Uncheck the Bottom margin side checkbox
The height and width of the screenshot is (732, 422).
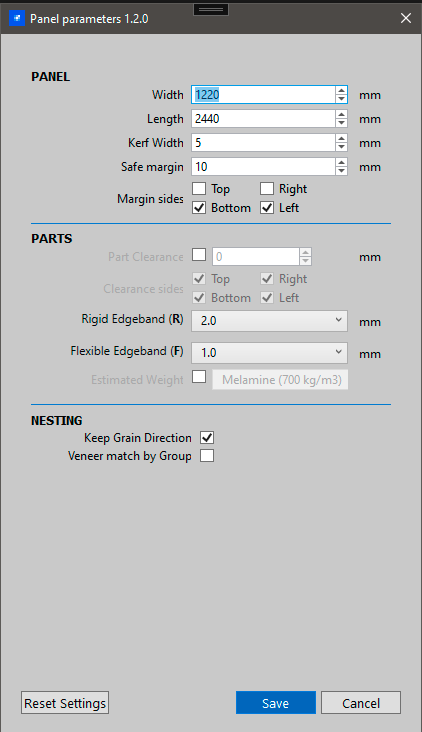[x=199, y=208]
